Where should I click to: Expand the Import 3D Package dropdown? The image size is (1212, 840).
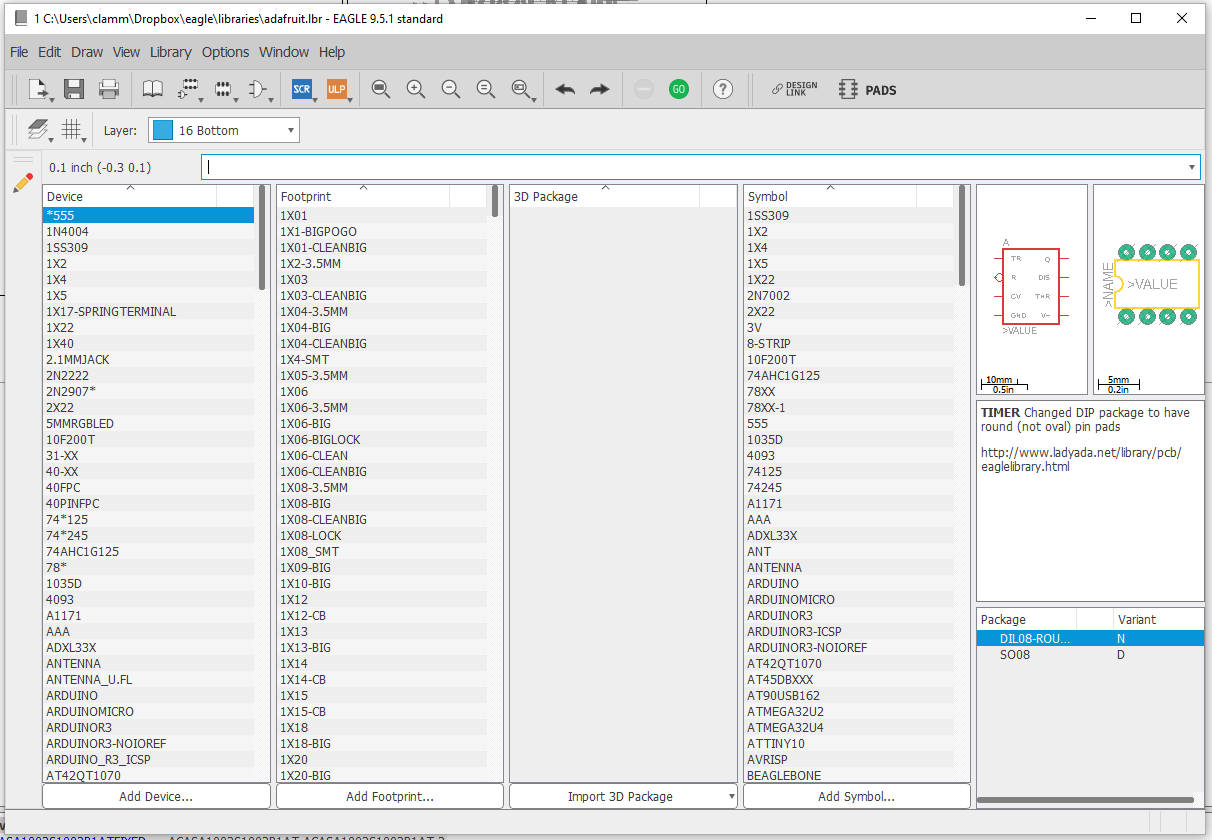pos(733,796)
